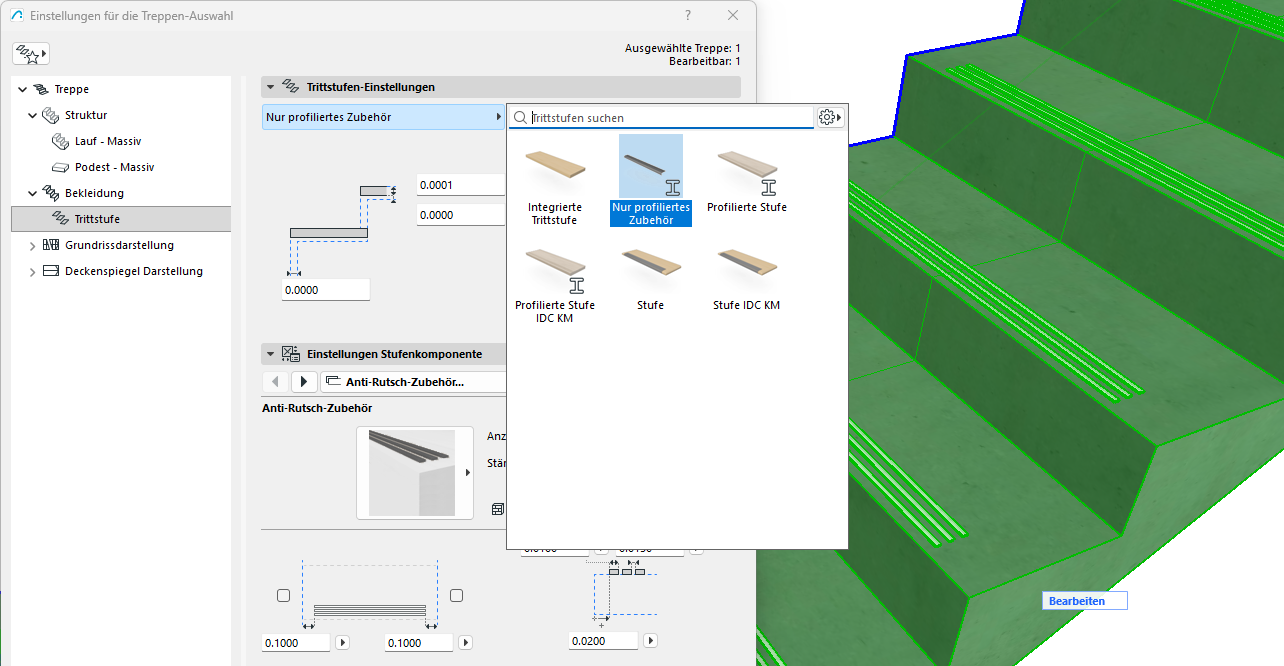Select Lauf - Massiv in the tree
1284x666 pixels.
point(107,141)
